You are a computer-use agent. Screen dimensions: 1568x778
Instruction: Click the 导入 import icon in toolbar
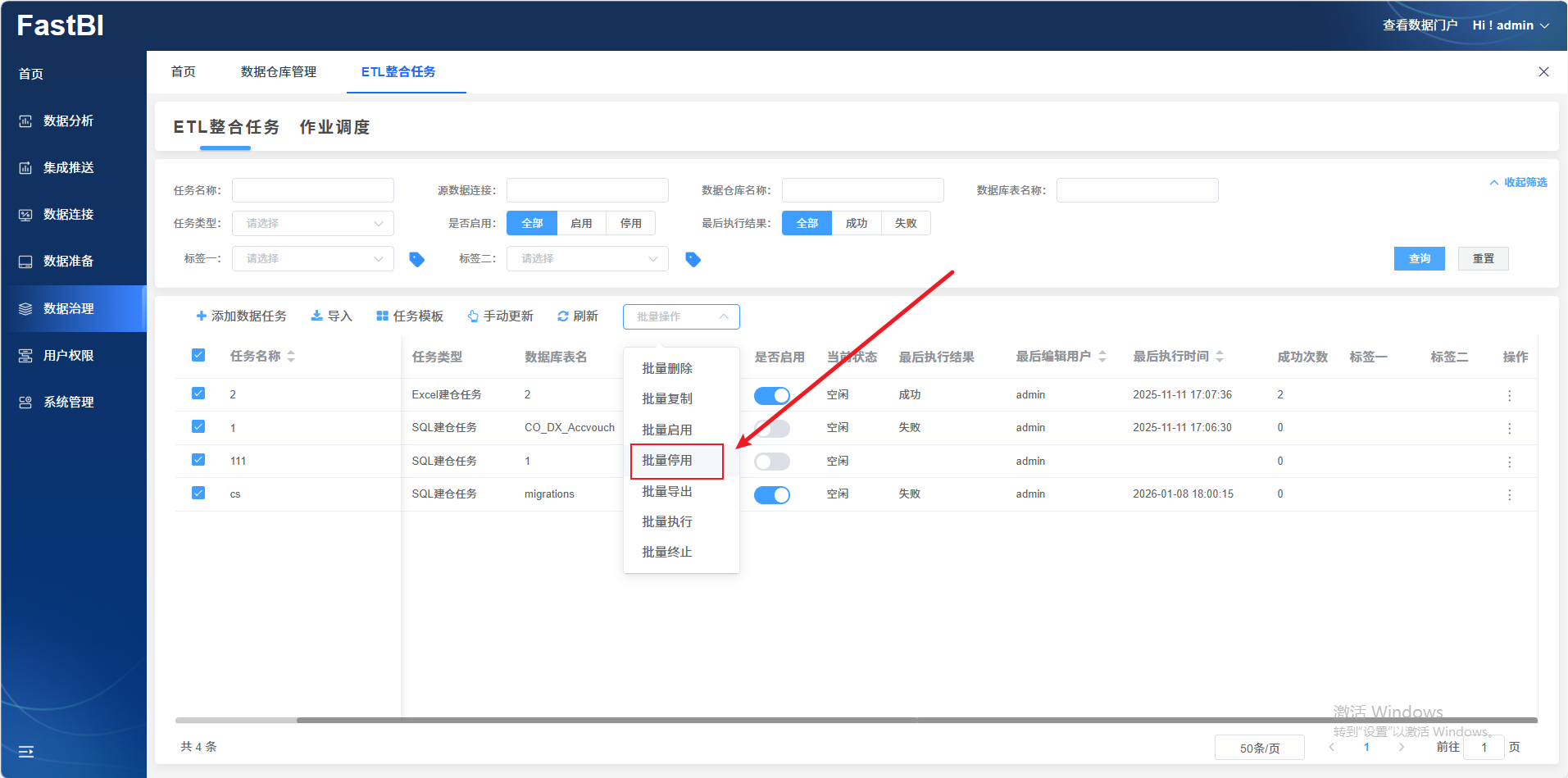click(x=316, y=316)
